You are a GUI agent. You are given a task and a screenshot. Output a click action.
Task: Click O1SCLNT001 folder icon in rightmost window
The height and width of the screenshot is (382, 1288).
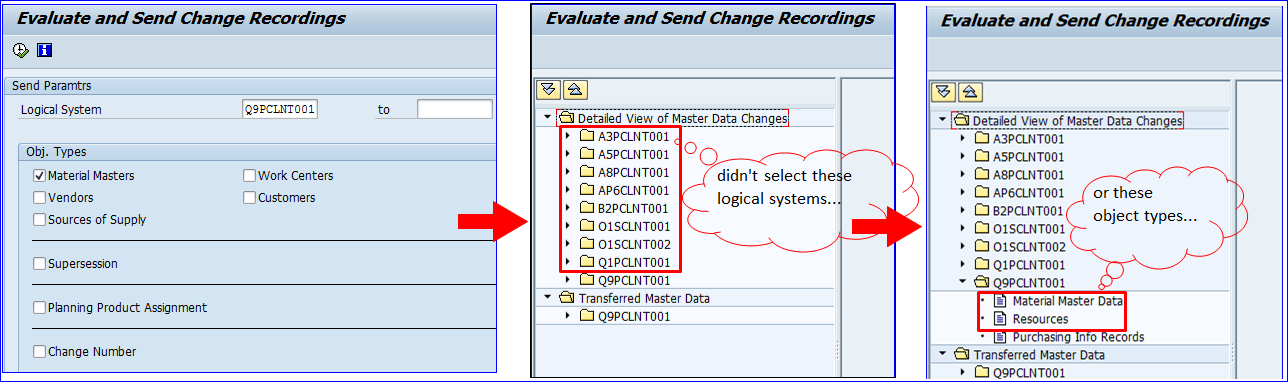pos(982,228)
